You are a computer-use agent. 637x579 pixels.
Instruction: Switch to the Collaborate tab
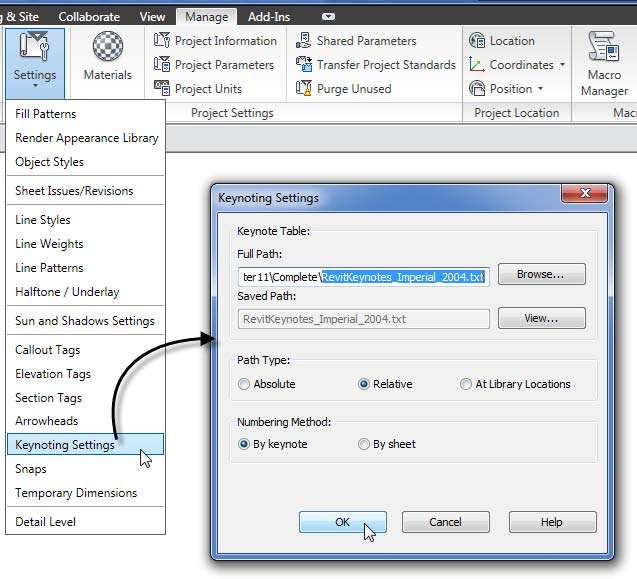click(x=89, y=17)
